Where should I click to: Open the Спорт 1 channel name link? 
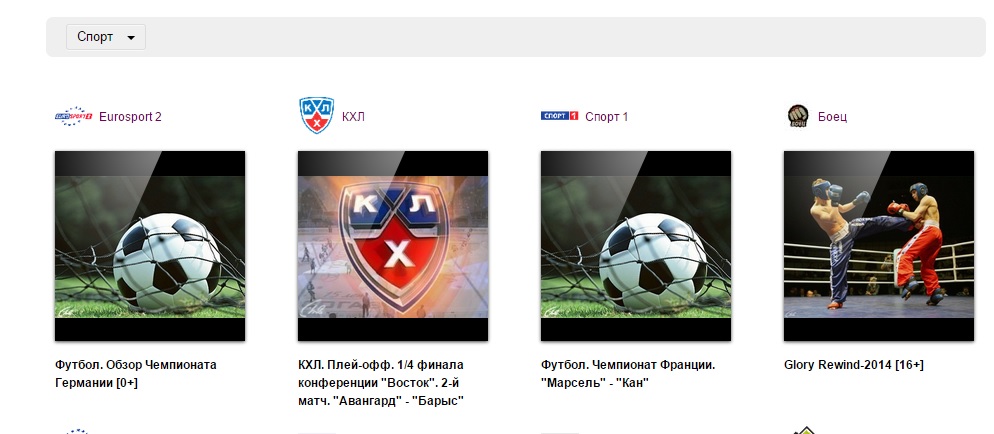coord(607,117)
